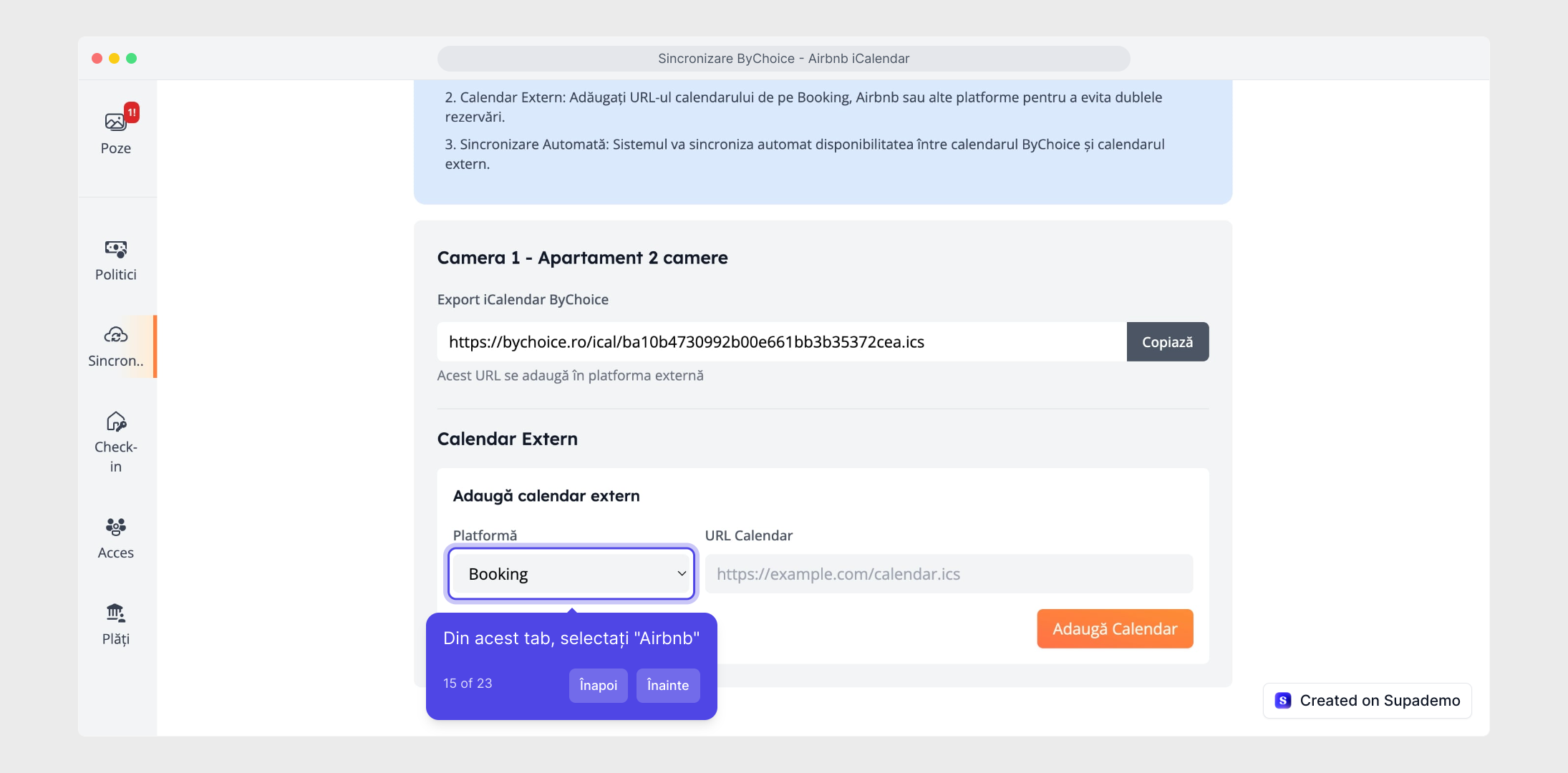Go back with the Înapoi button

(598, 686)
